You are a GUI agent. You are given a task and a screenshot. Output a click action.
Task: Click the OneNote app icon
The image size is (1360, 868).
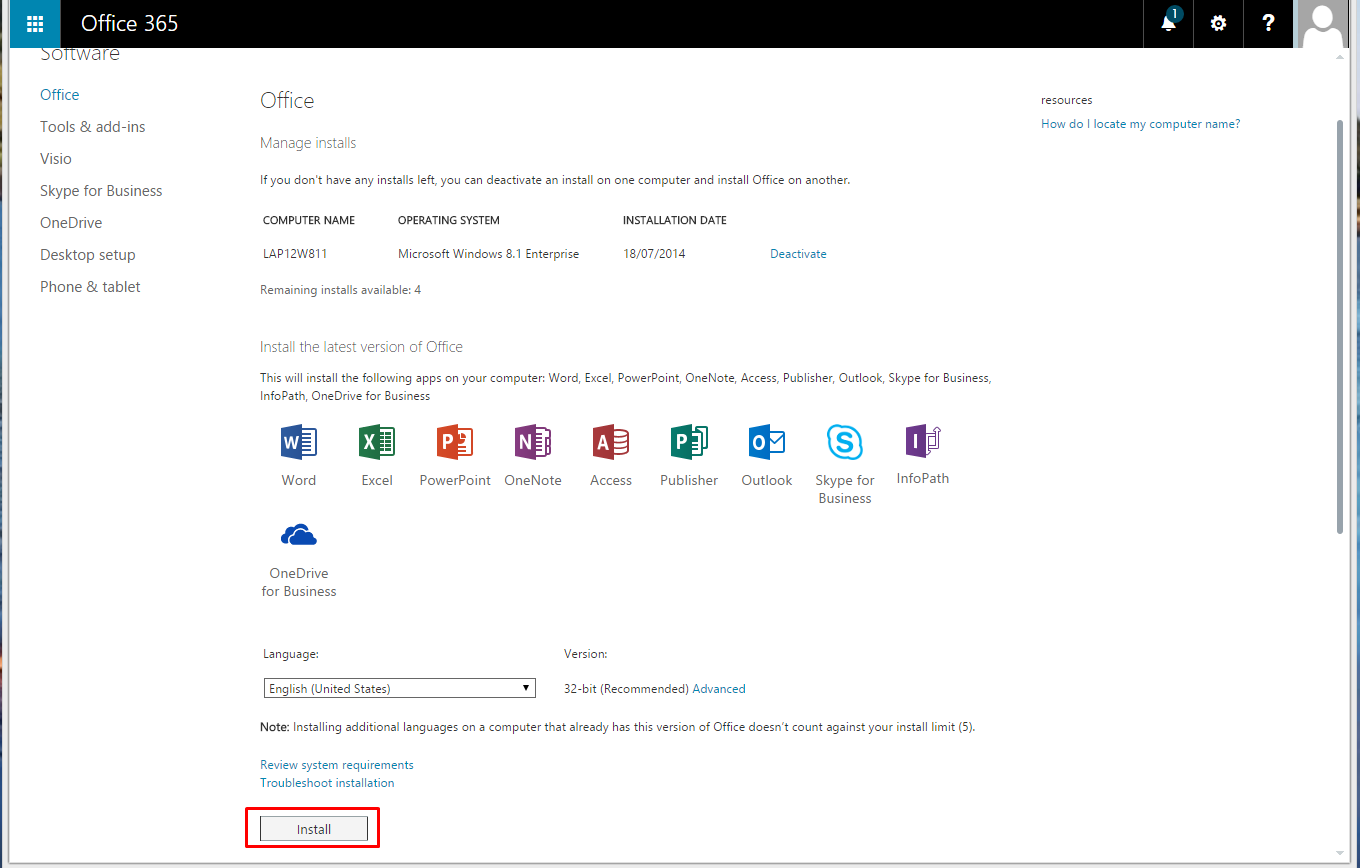[x=533, y=441]
